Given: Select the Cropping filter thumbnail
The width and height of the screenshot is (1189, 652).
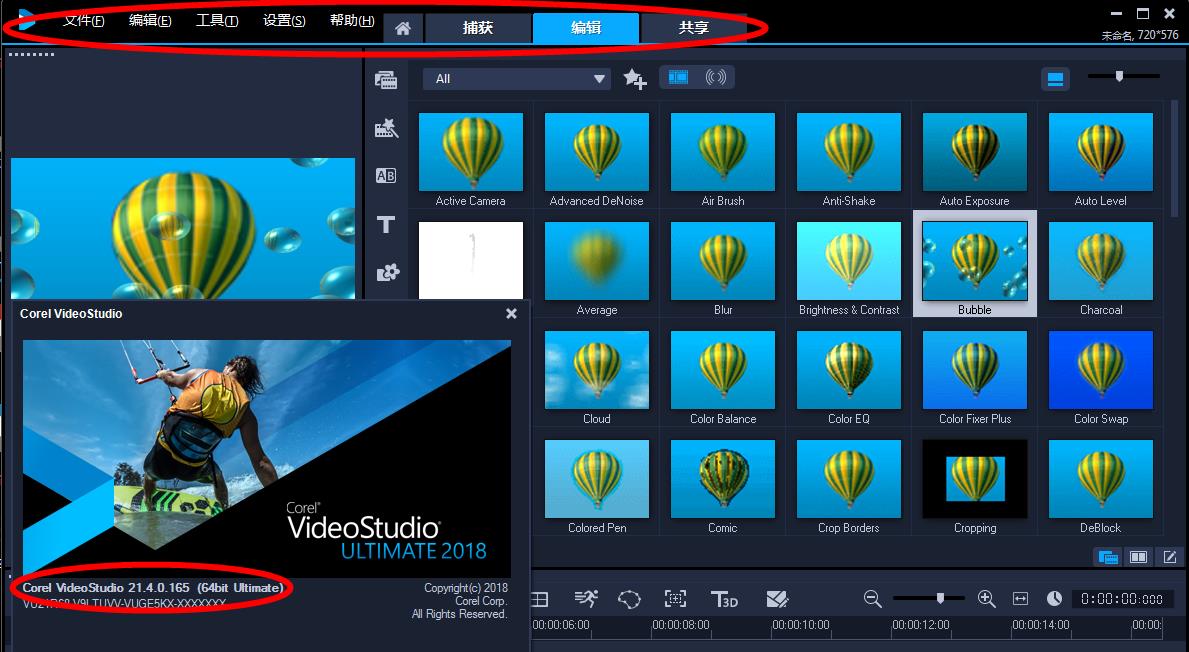Looking at the screenshot, I should (x=974, y=479).
